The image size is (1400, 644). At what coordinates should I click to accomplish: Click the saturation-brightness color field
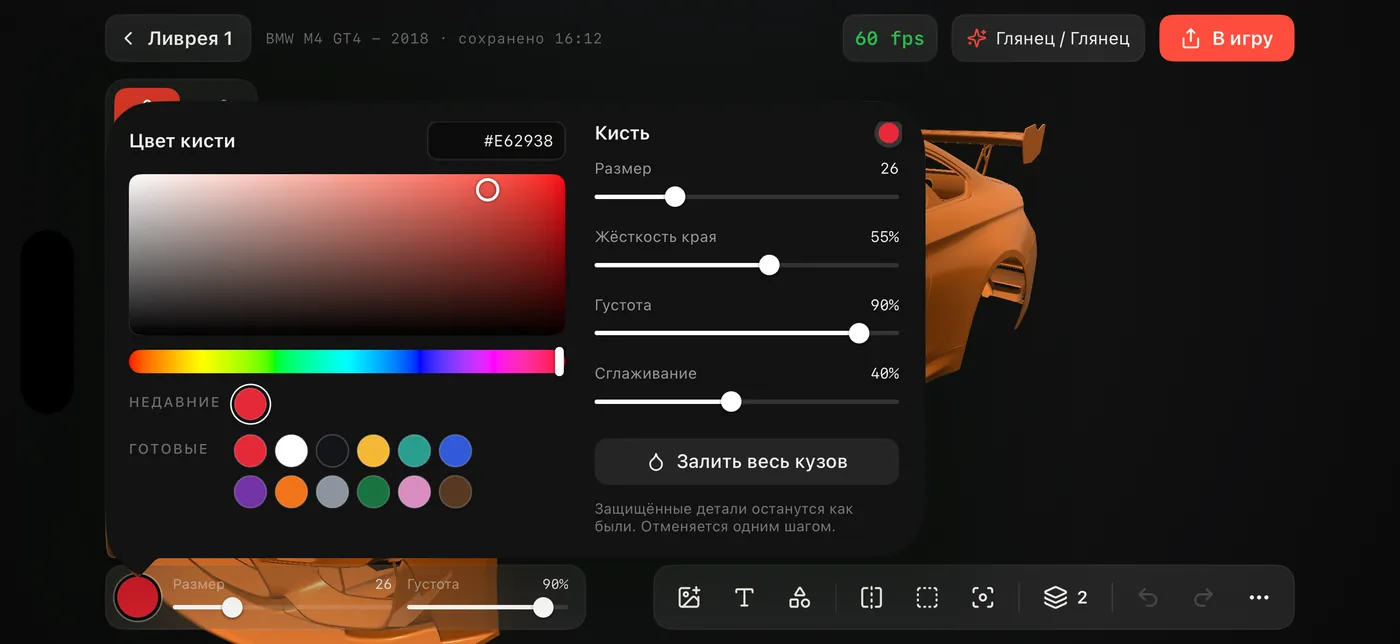point(347,255)
